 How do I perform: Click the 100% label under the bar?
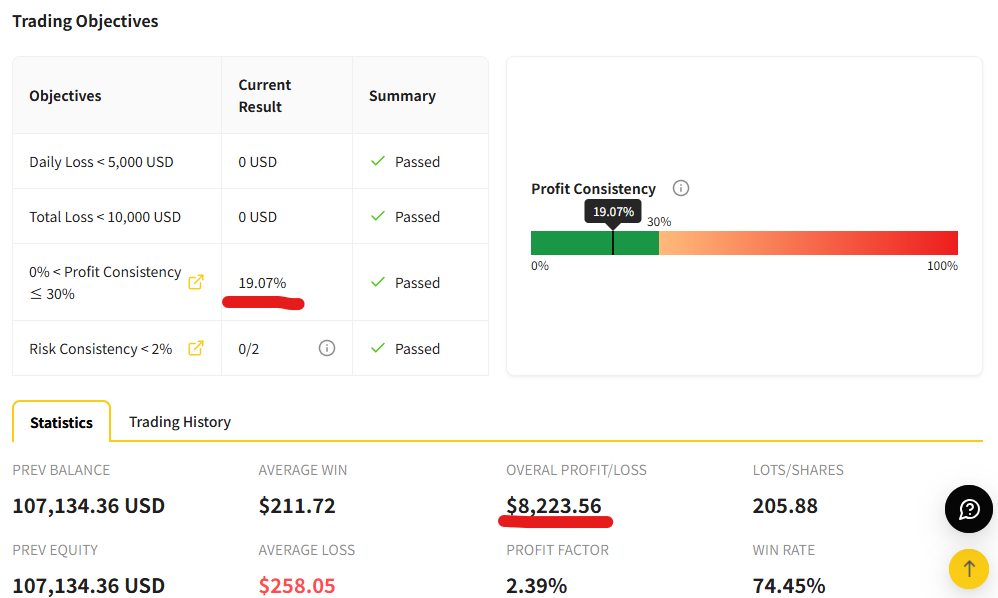coord(942,265)
